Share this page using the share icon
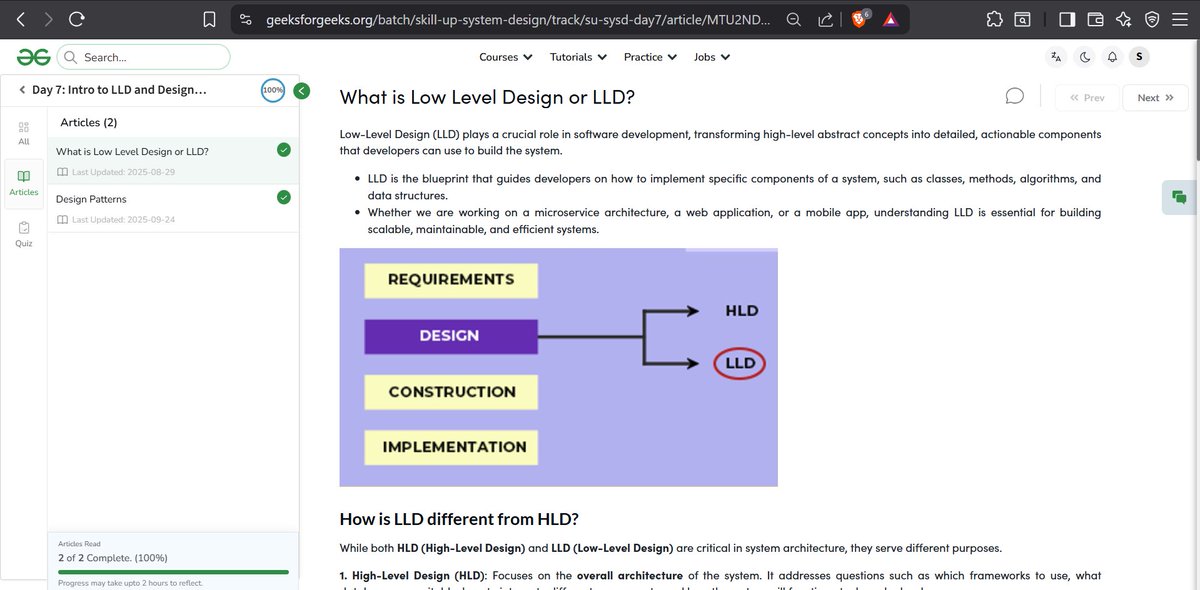 tap(826, 19)
